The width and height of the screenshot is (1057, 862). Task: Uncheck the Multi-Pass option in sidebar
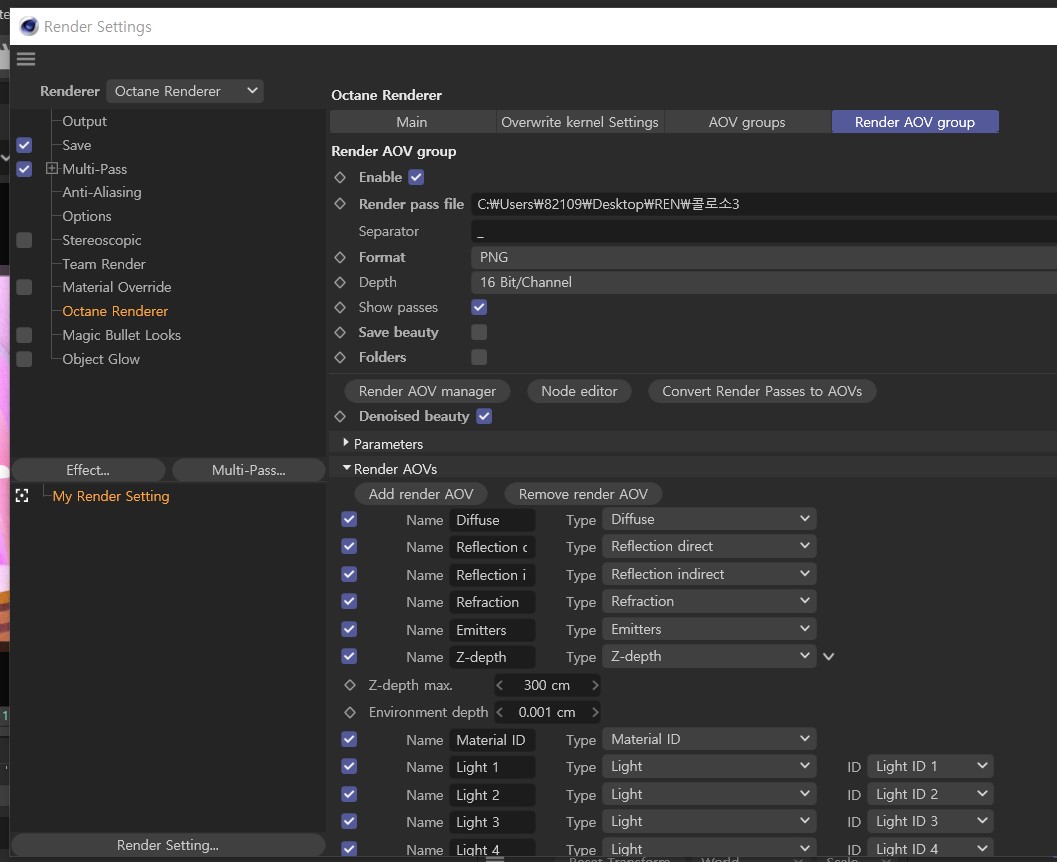pyautogui.click(x=24, y=168)
